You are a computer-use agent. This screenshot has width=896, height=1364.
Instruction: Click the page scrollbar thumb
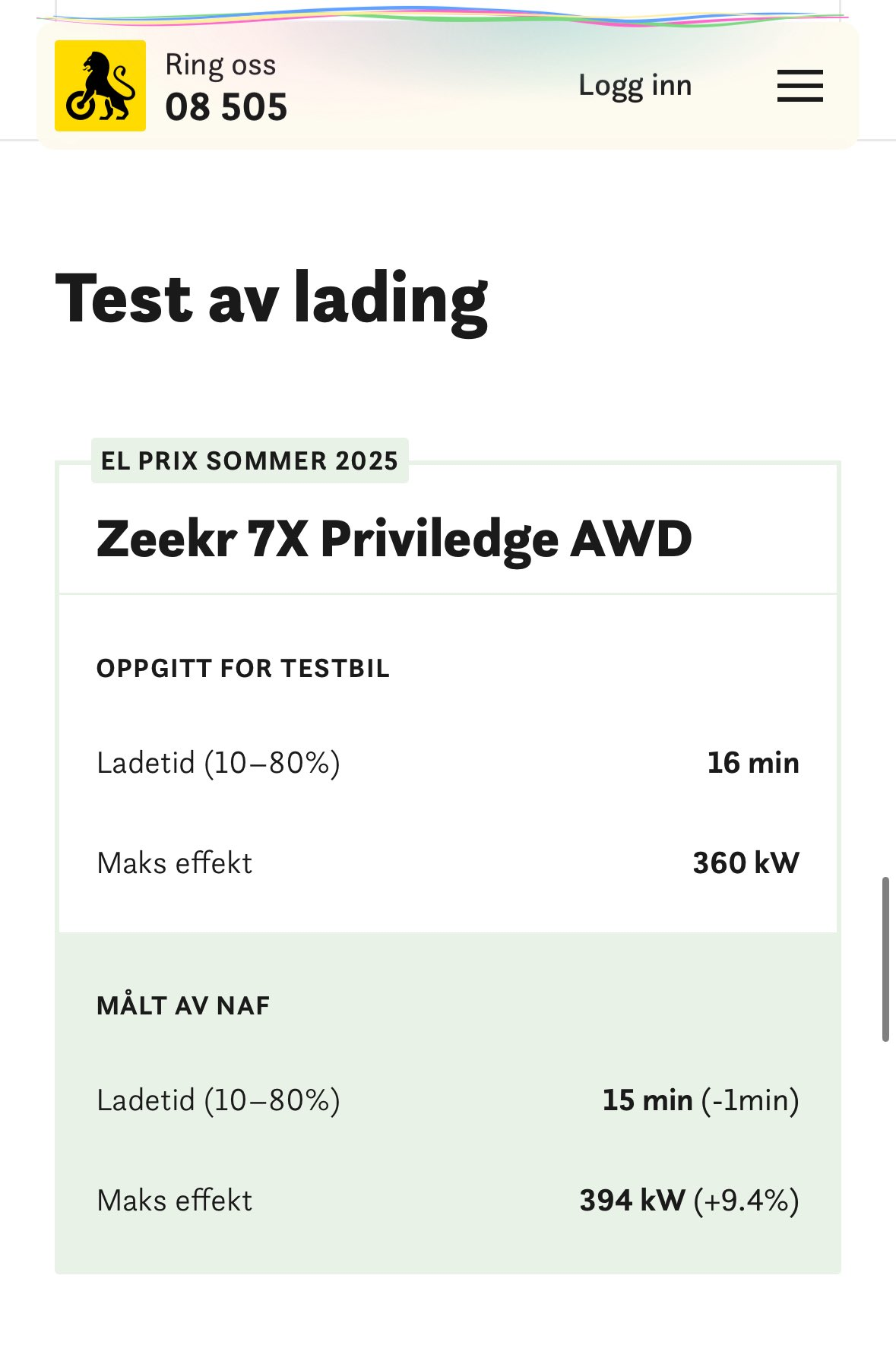click(x=885, y=959)
